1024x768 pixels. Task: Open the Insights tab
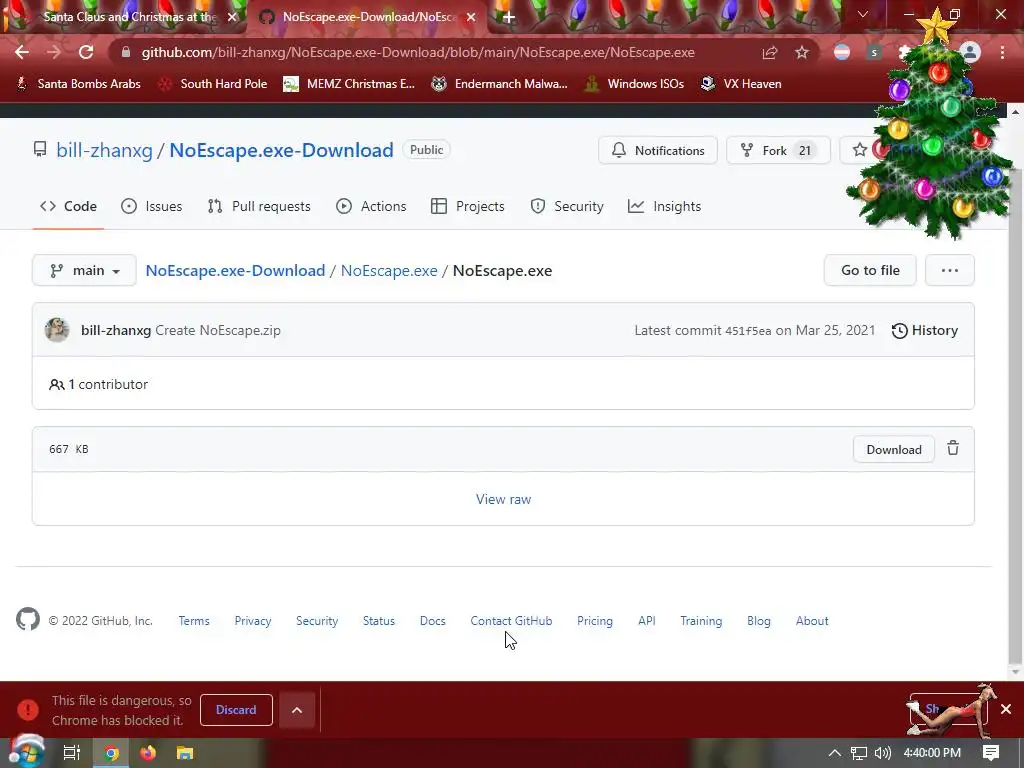[x=664, y=206]
